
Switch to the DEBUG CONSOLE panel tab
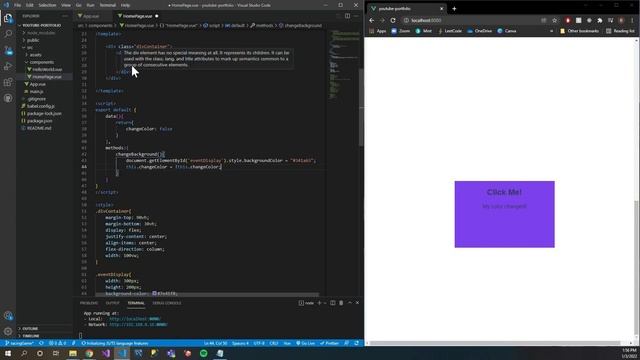pos(167,303)
